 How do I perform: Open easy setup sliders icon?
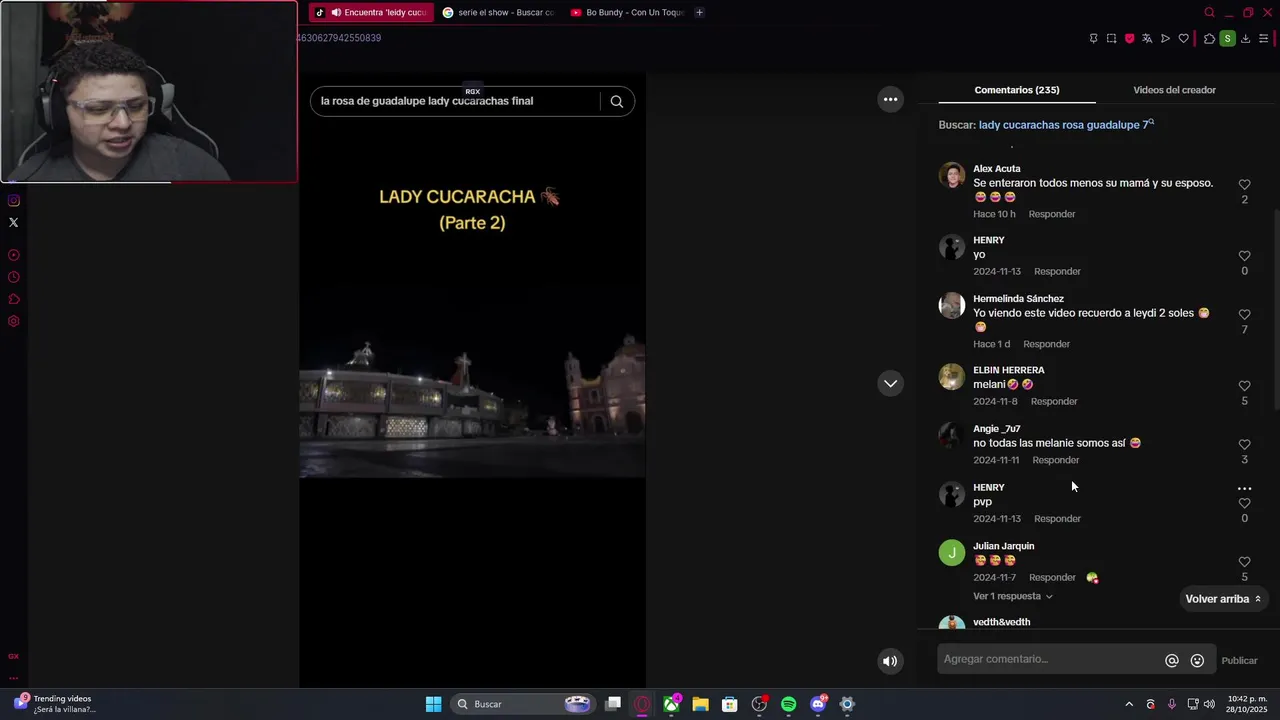(1263, 38)
